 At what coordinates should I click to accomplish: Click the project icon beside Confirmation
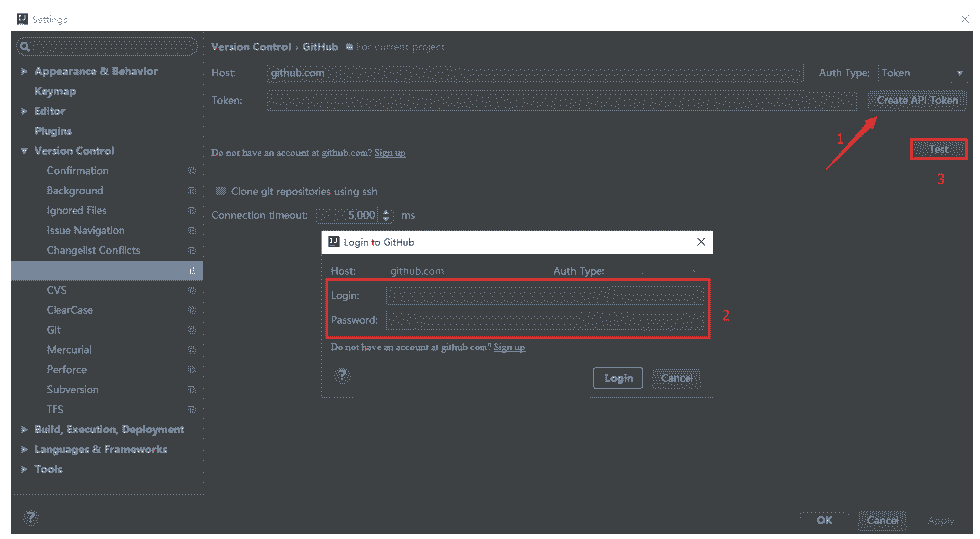pos(192,171)
